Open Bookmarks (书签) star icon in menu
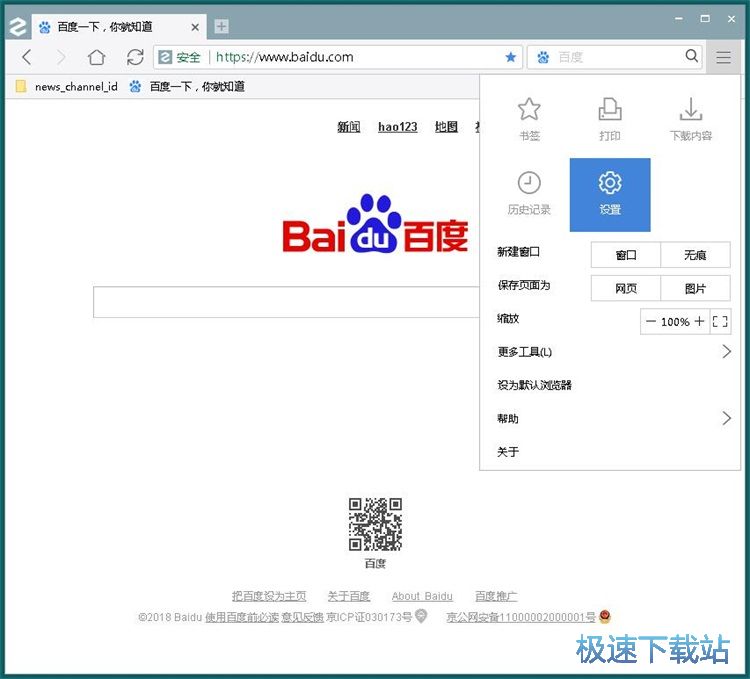 pos(529,120)
